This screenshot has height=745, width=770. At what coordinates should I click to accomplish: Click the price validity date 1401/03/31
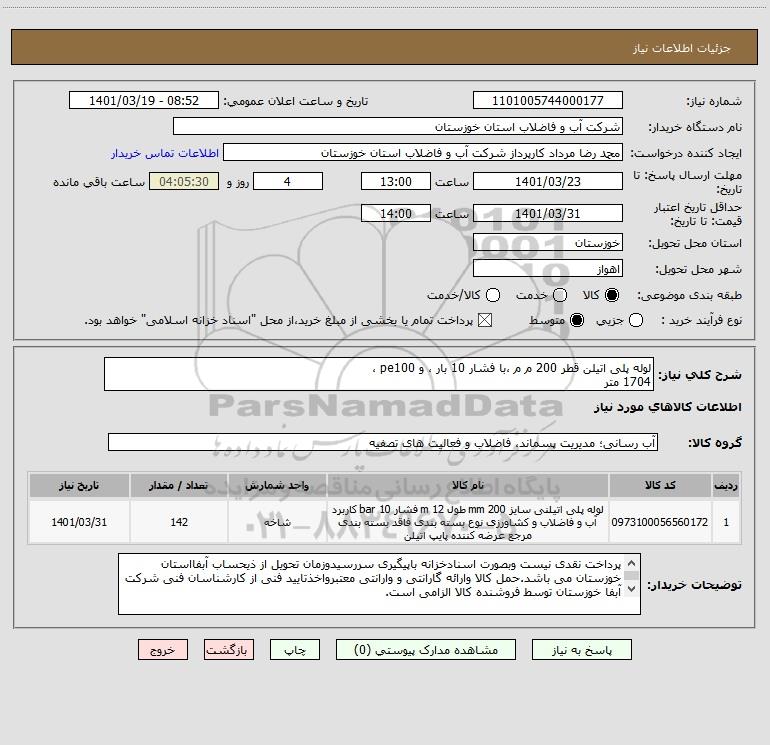pos(548,213)
